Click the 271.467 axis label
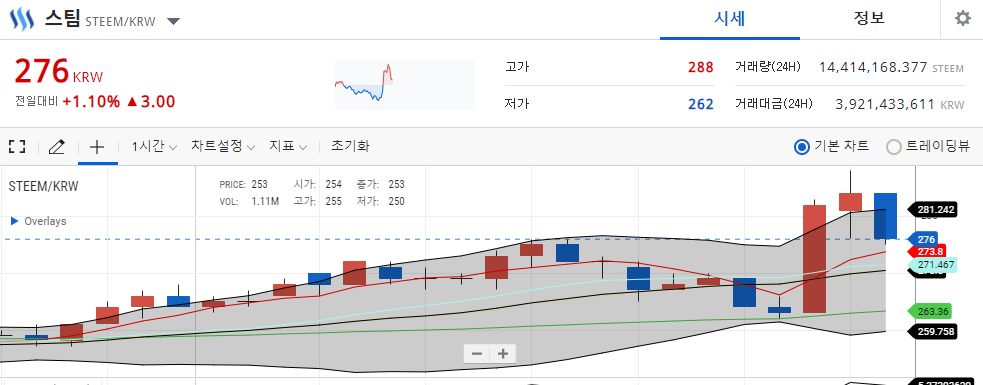 click(x=932, y=265)
